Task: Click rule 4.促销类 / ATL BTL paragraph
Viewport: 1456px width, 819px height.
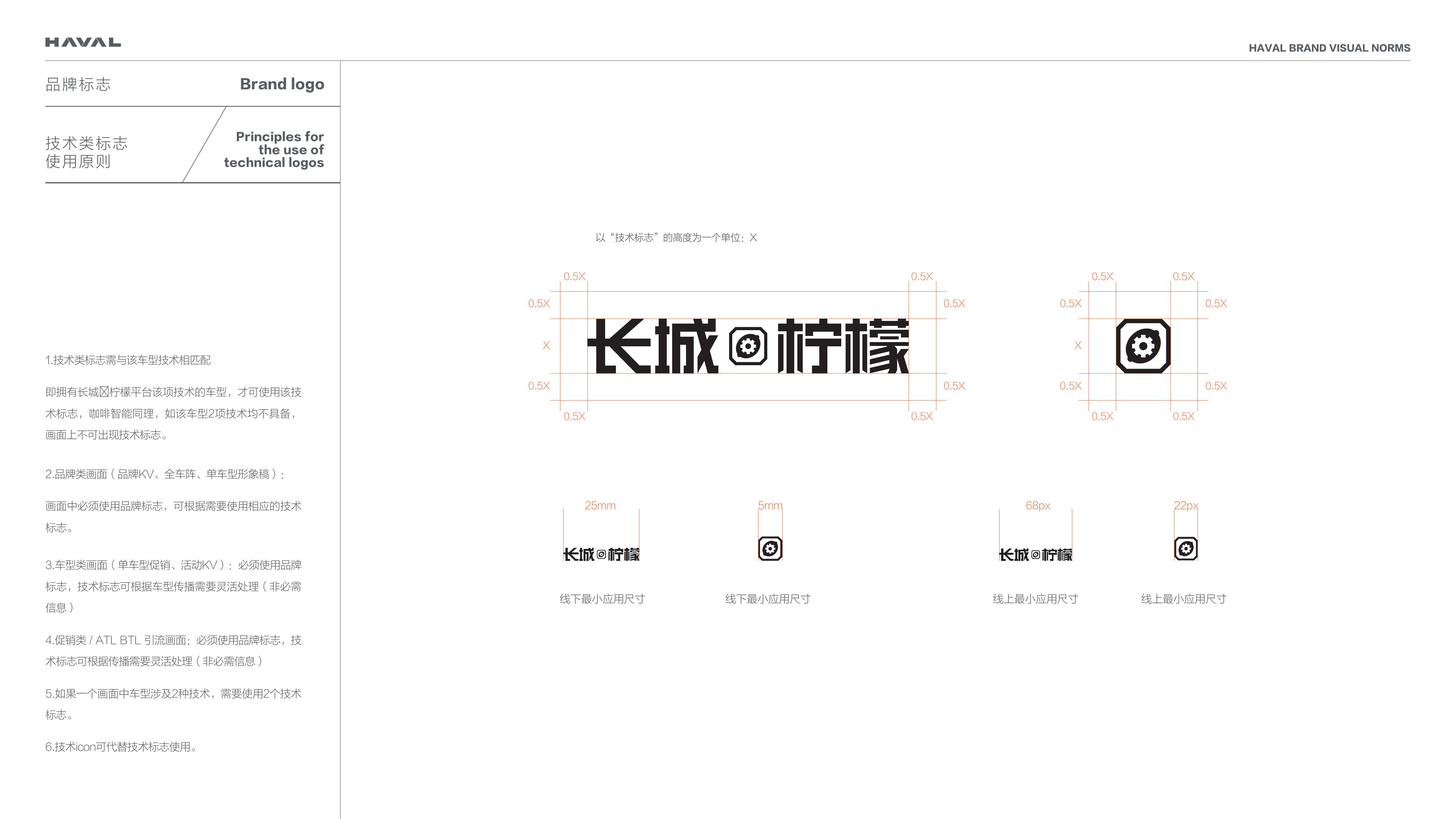Action: tap(173, 651)
